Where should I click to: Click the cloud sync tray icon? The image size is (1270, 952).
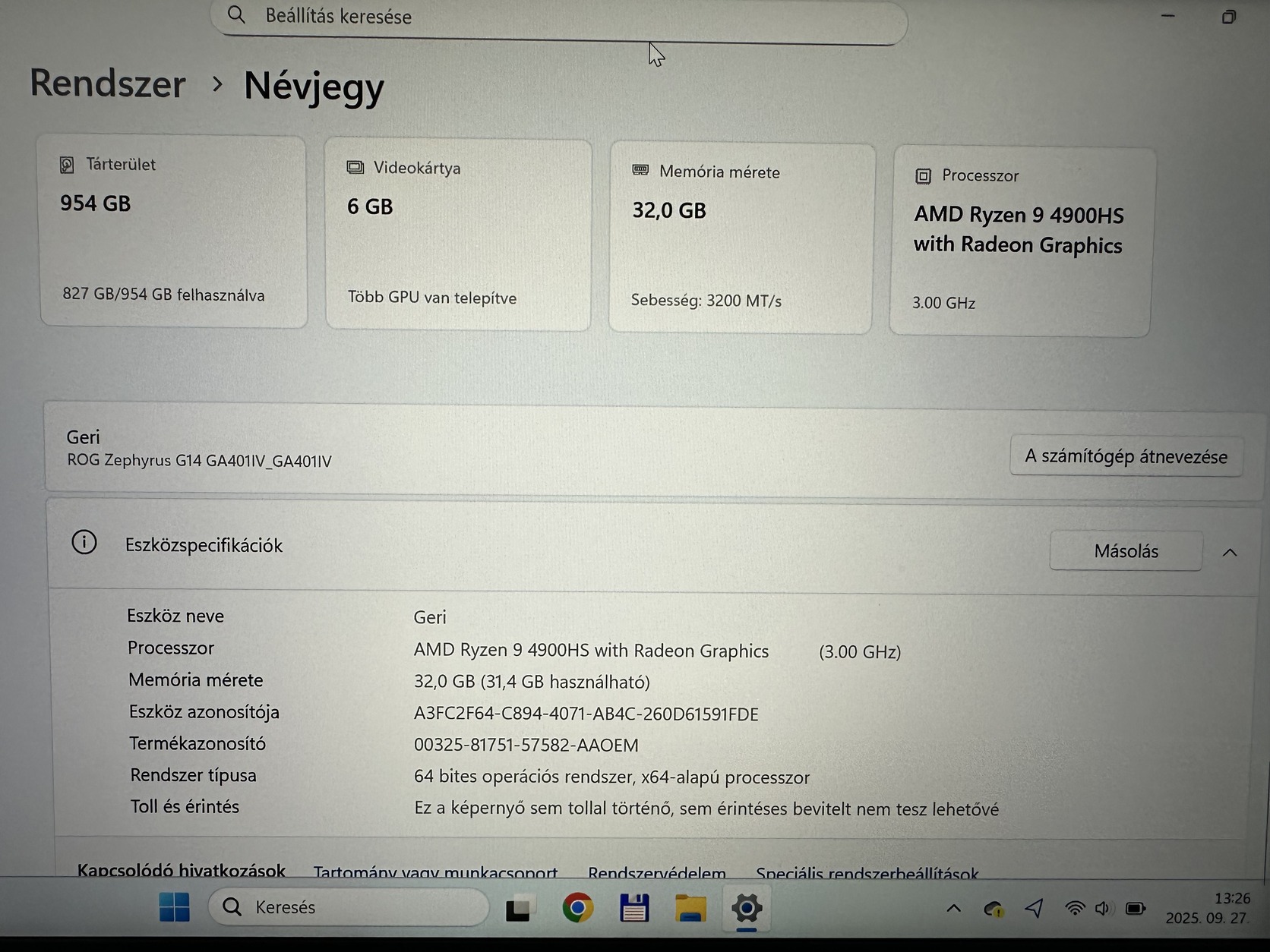[x=994, y=909]
